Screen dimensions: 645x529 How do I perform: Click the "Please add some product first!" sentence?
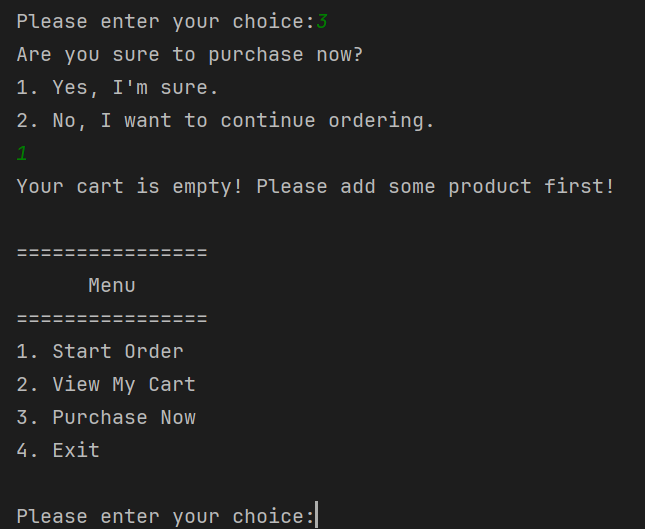[435, 187]
